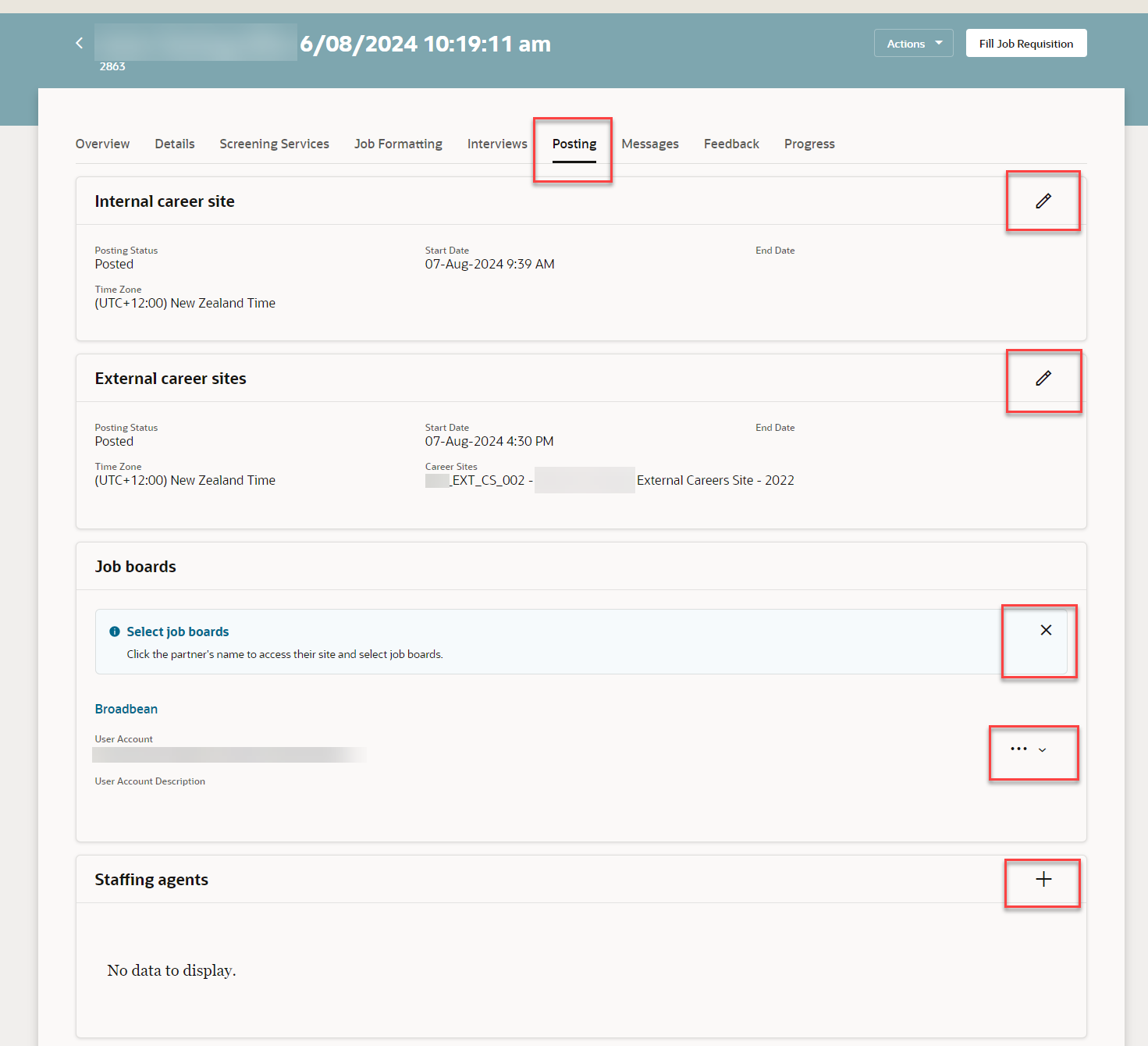Switch to the Overview tab
This screenshot has width=1148, height=1046.
coord(102,144)
